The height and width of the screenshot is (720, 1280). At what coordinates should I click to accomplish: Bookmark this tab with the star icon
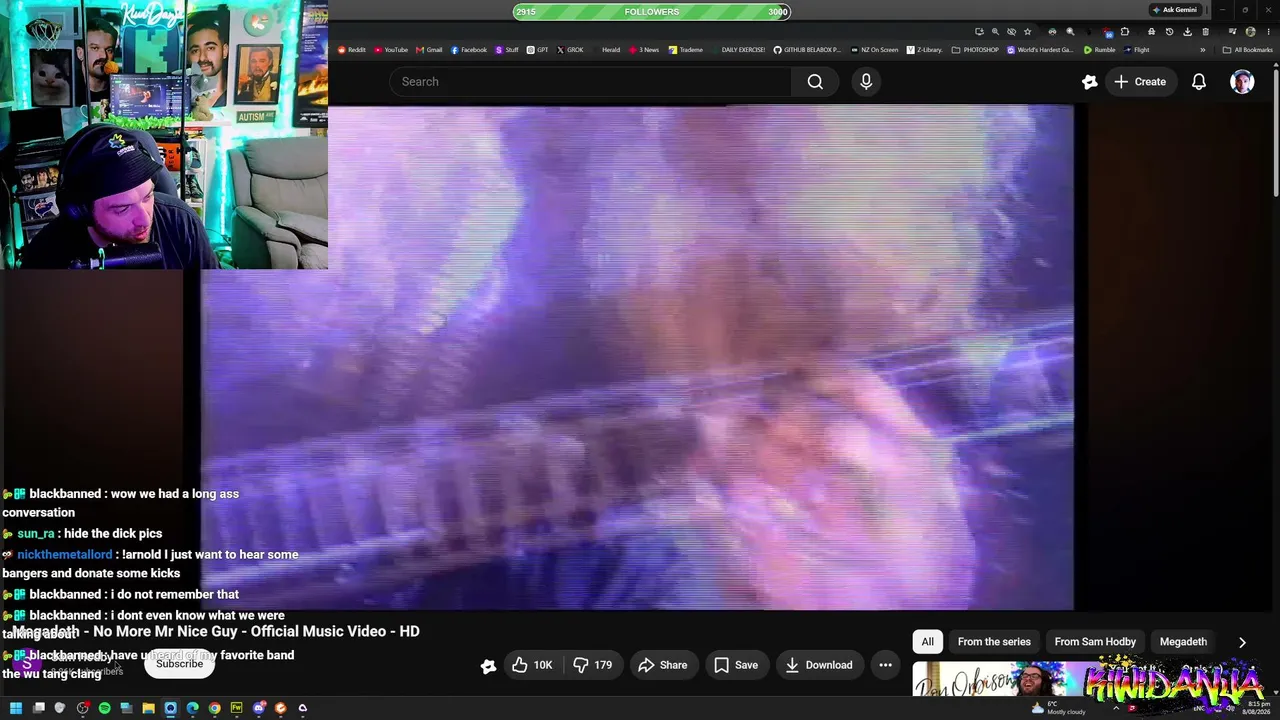[x=1027, y=32]
